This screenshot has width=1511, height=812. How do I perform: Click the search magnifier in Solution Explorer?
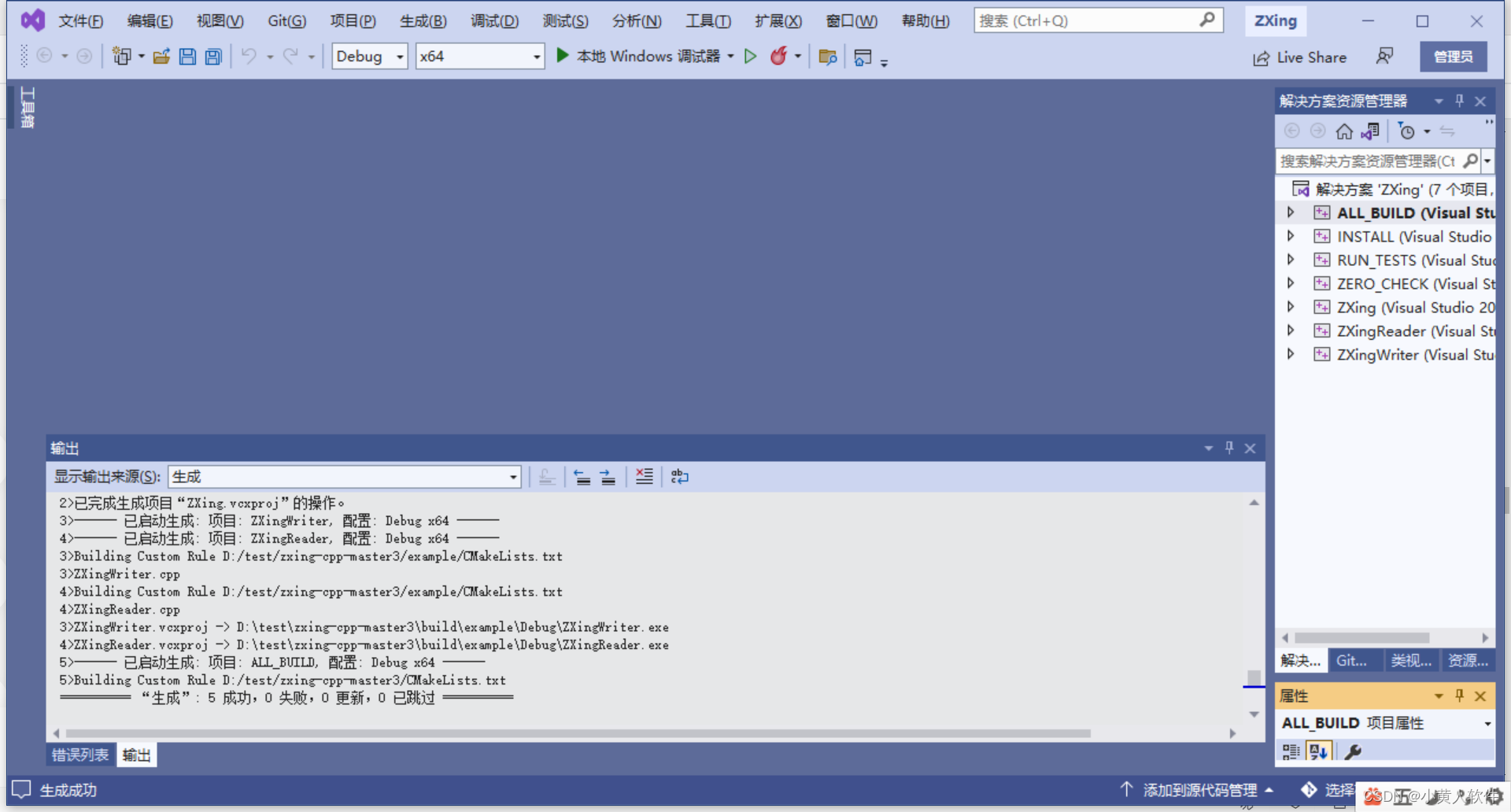1470,161
